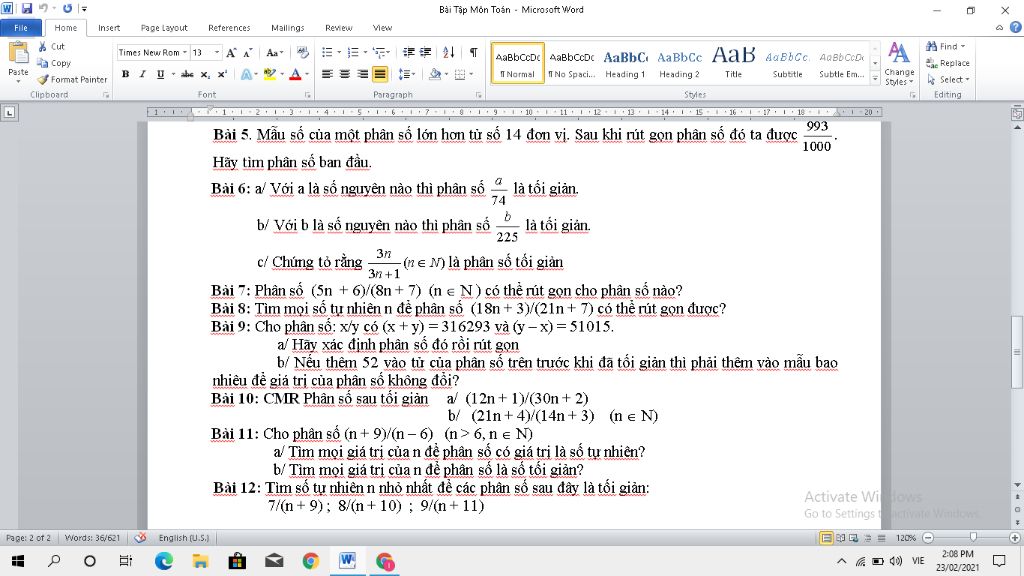Apply No Spacing style
This screenshot has height=576, width=1024.
pyautogui.click(x=571, y=63)
